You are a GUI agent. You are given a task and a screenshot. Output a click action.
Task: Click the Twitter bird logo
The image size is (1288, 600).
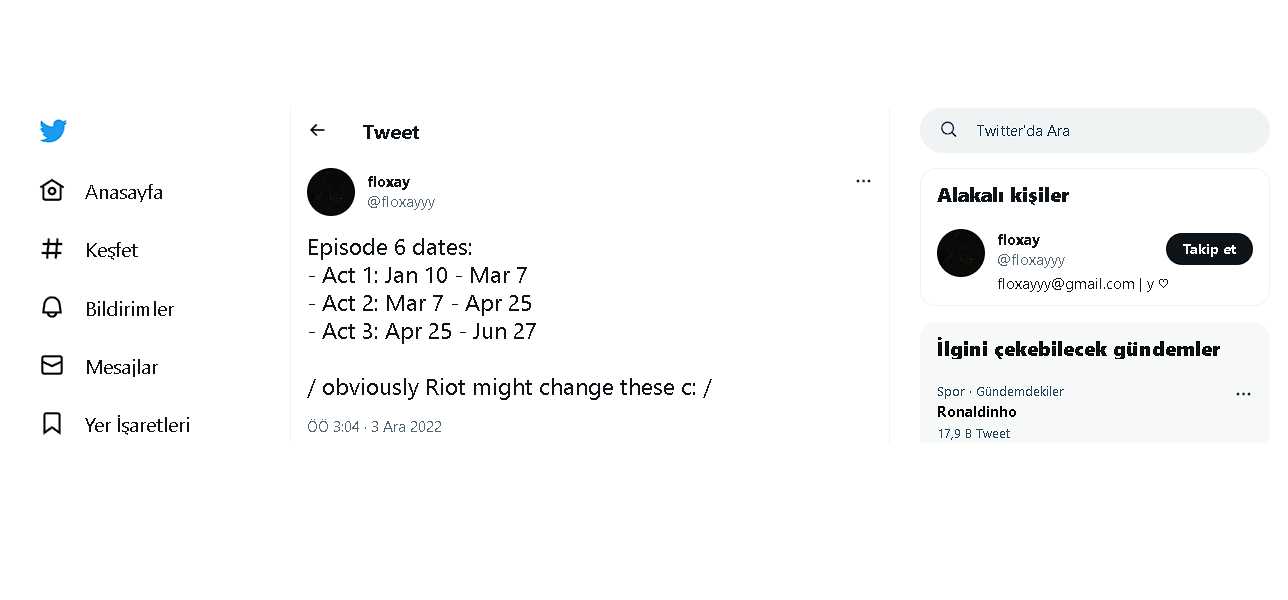coord(53,131)
